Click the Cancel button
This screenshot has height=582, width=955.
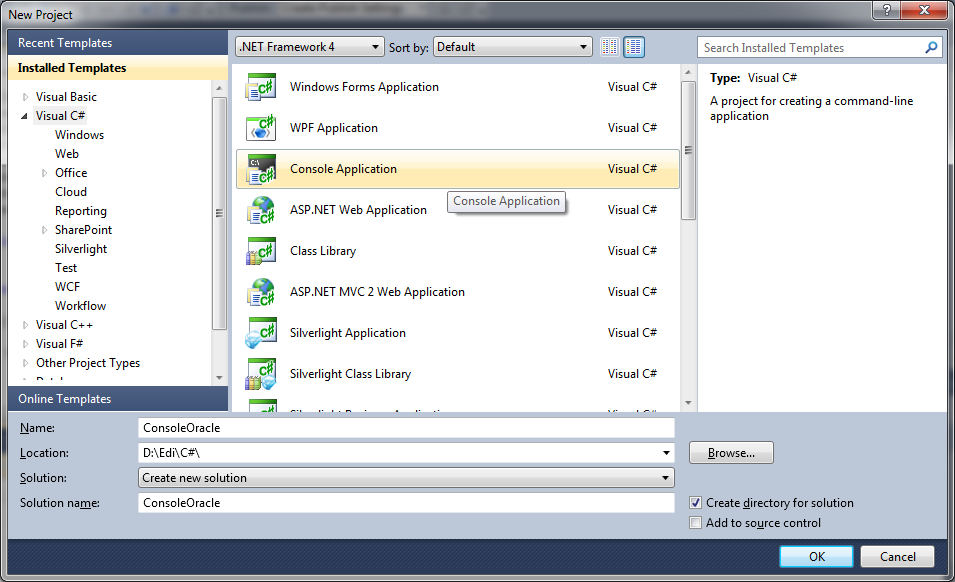pyautogui.click(x=897, y=556)
